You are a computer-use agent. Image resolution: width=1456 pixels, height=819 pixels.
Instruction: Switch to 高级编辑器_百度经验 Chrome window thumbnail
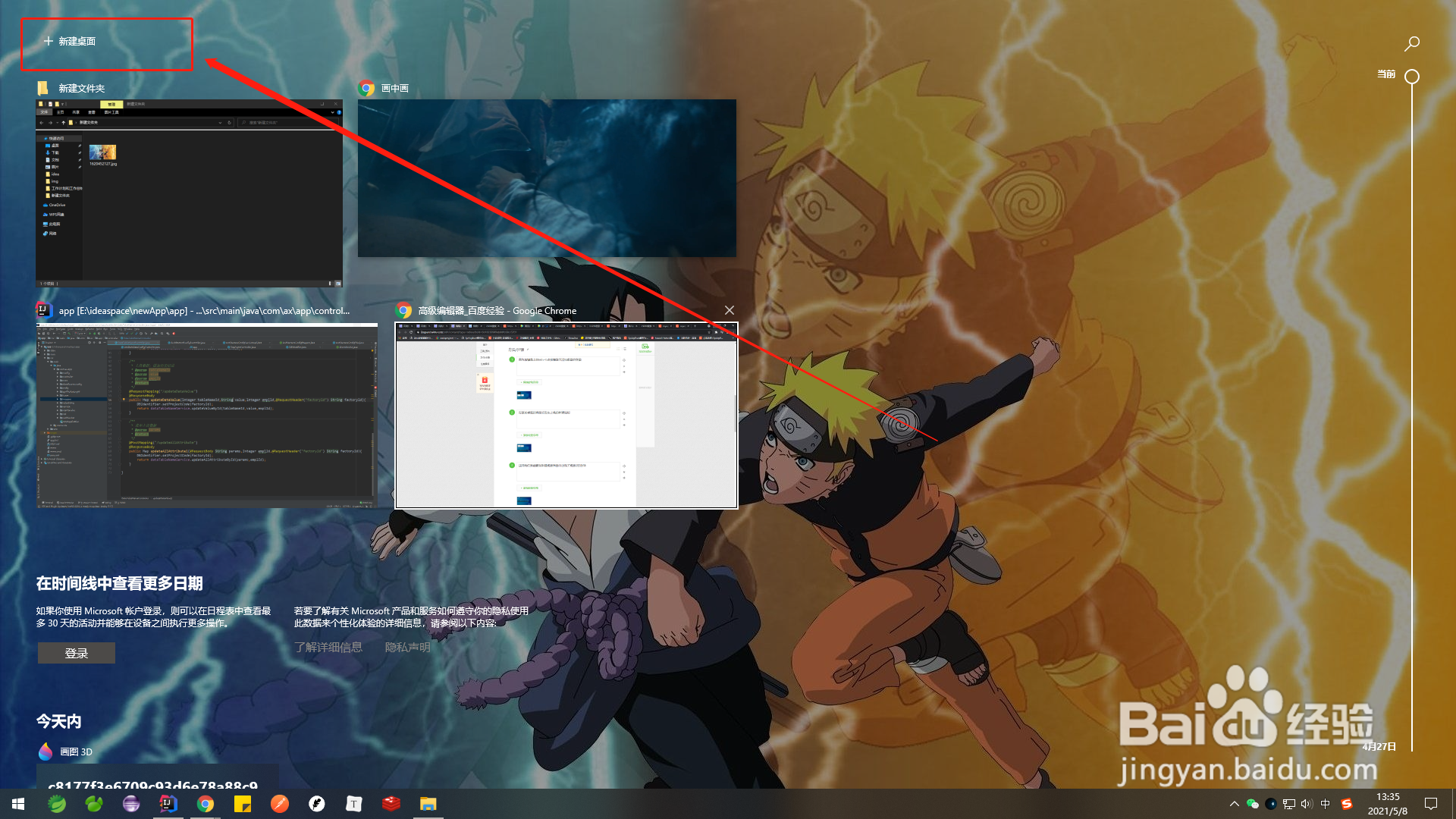pos(566,416)
